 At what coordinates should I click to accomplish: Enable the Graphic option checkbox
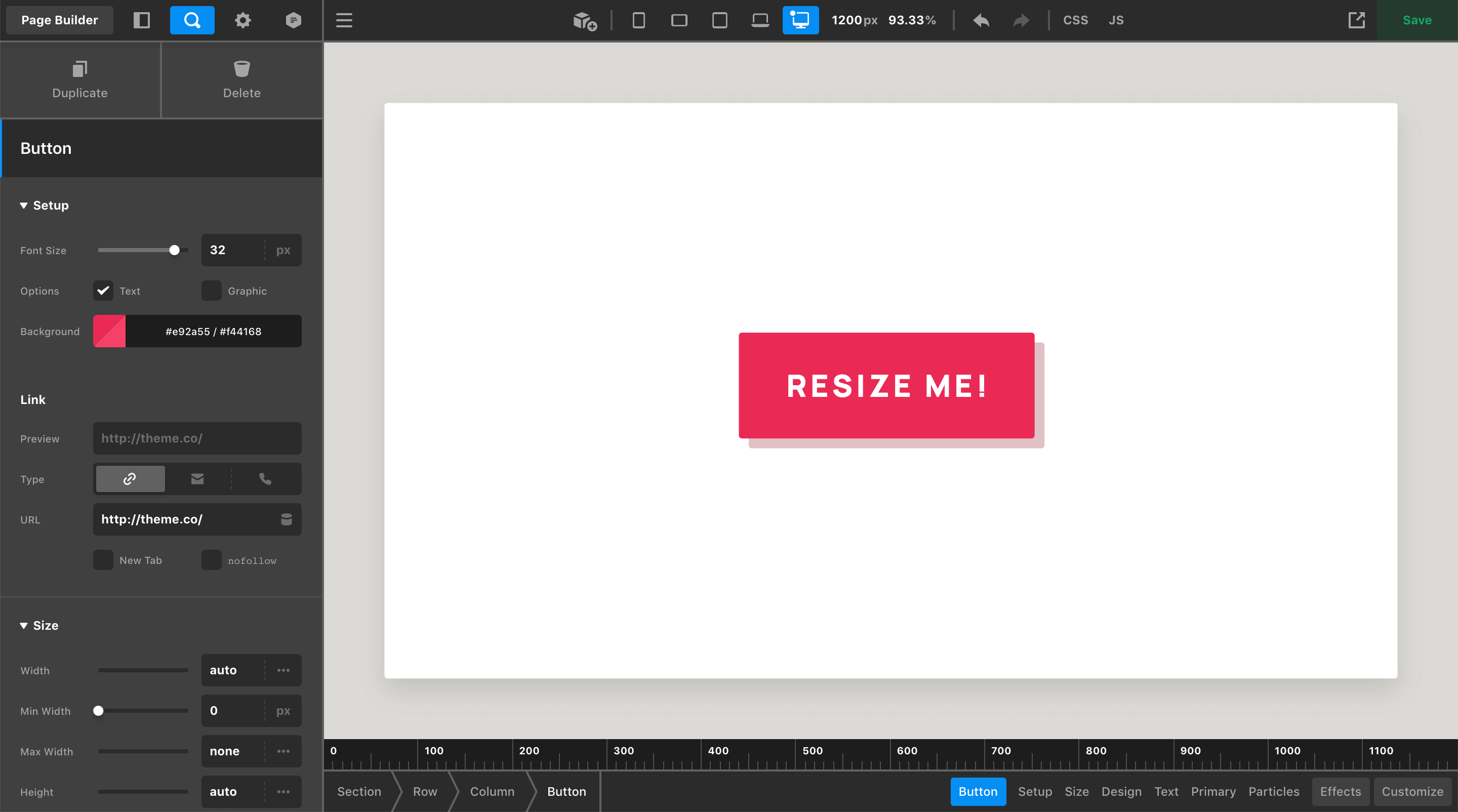point(211,290)
